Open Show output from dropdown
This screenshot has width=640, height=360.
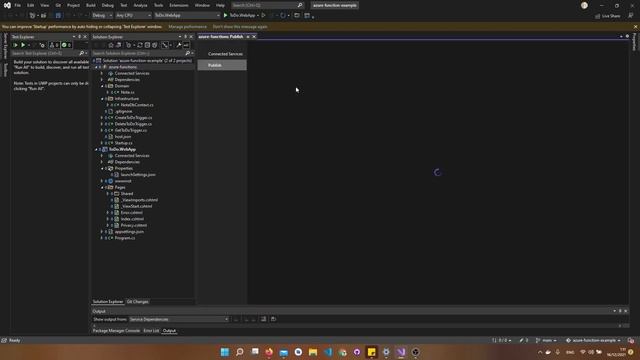coord(179,319)
